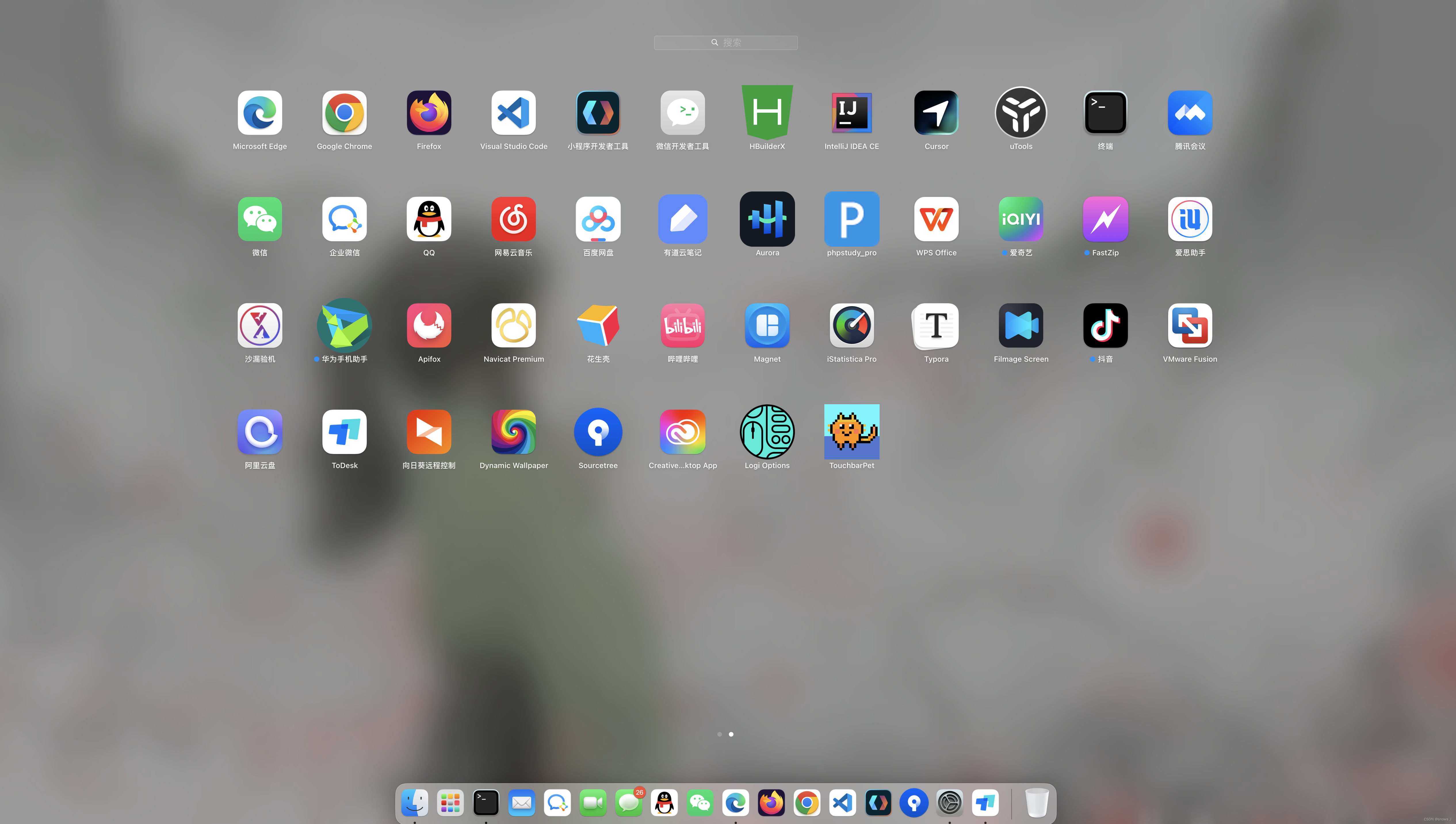
Task: Launch VMware Fusion
Action: tap(1189, 325)
